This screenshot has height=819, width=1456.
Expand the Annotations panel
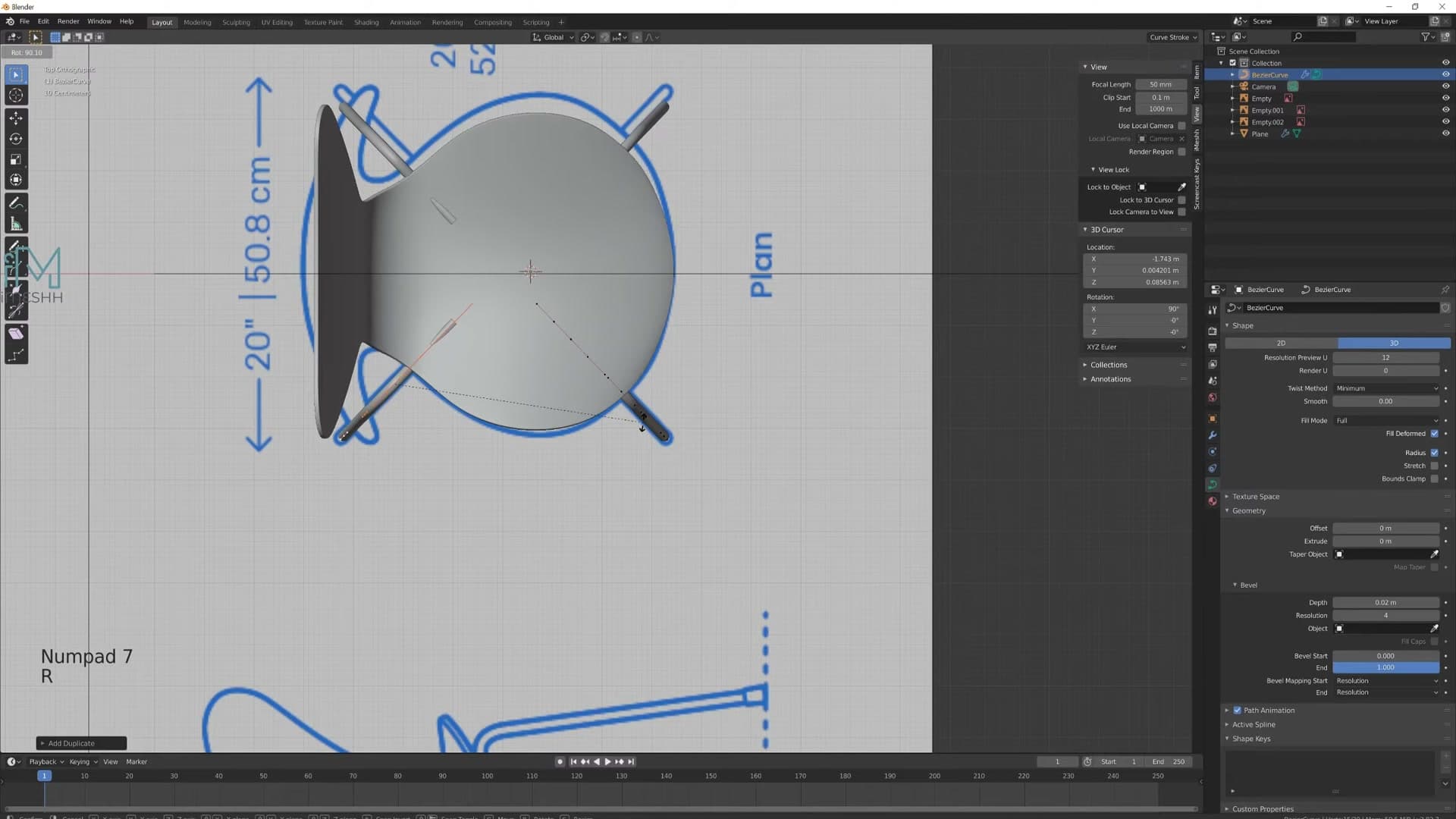[1109, 379]
